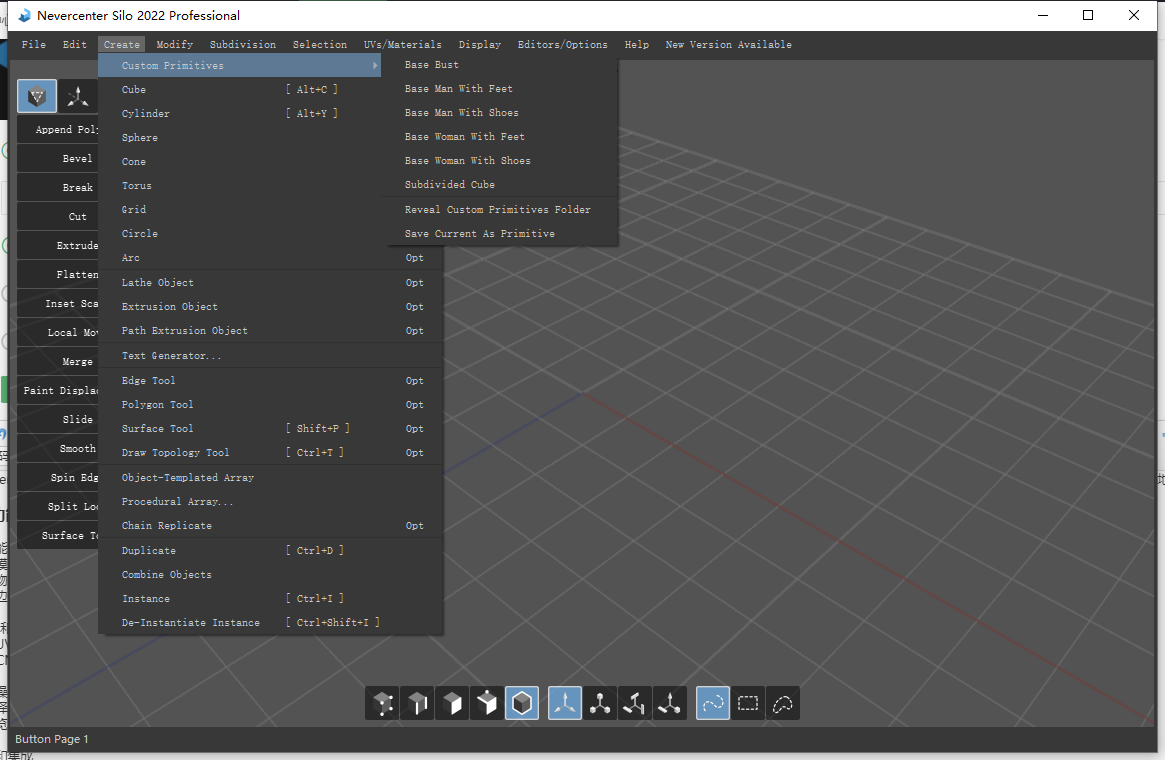
Task: Select the cube-tipped scale manipulator icon
Action: 600,703
